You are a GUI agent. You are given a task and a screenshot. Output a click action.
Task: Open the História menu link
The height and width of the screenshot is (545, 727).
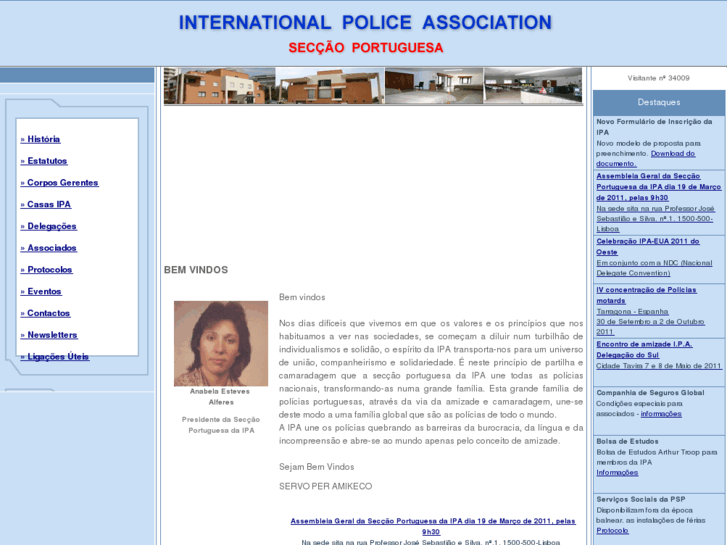point(40,139)
